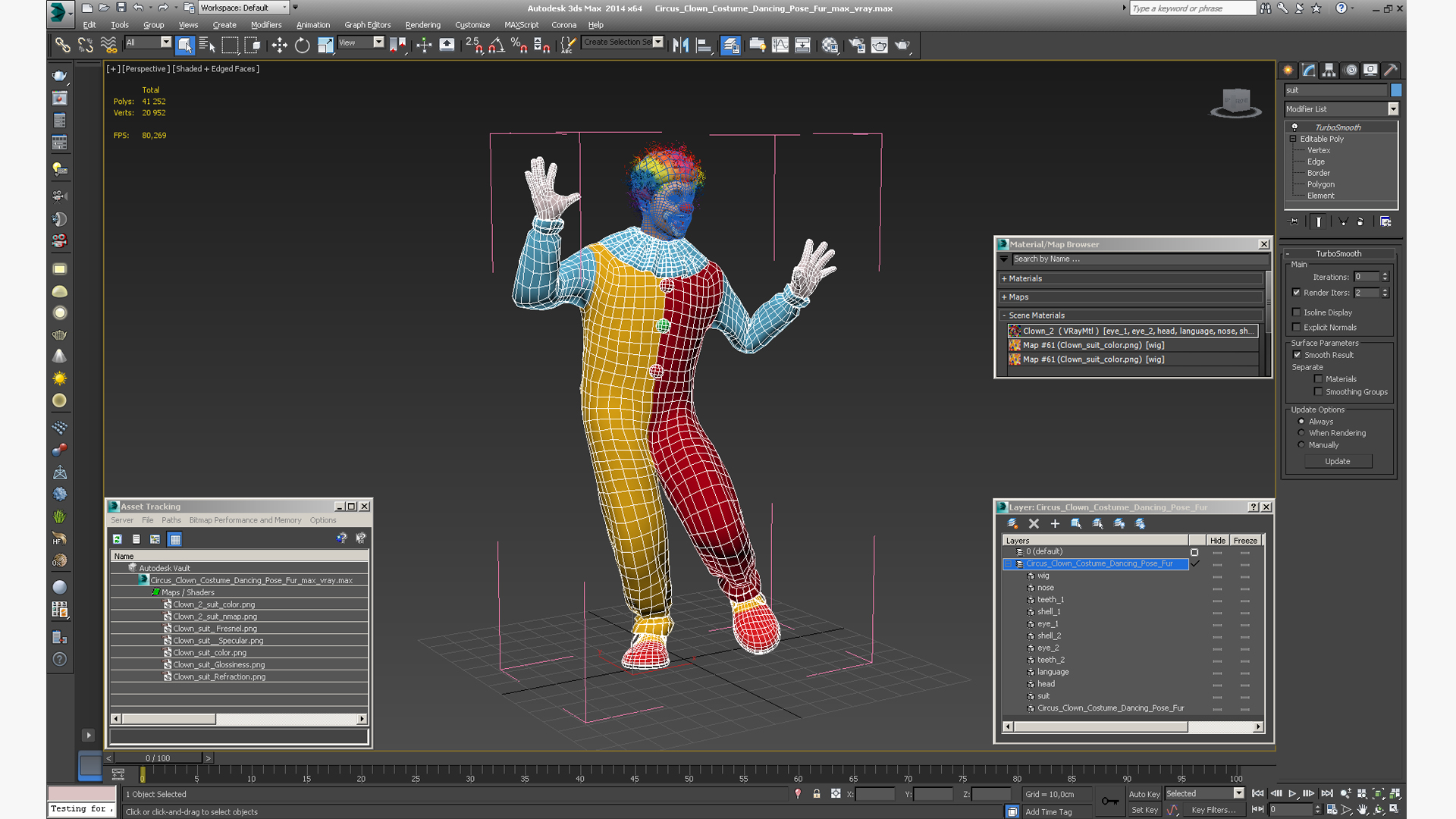This screenshot has width=1456, height=819.
Task: Click Refresh icon in Asset Tracking
Action: (x=118, y=539)
